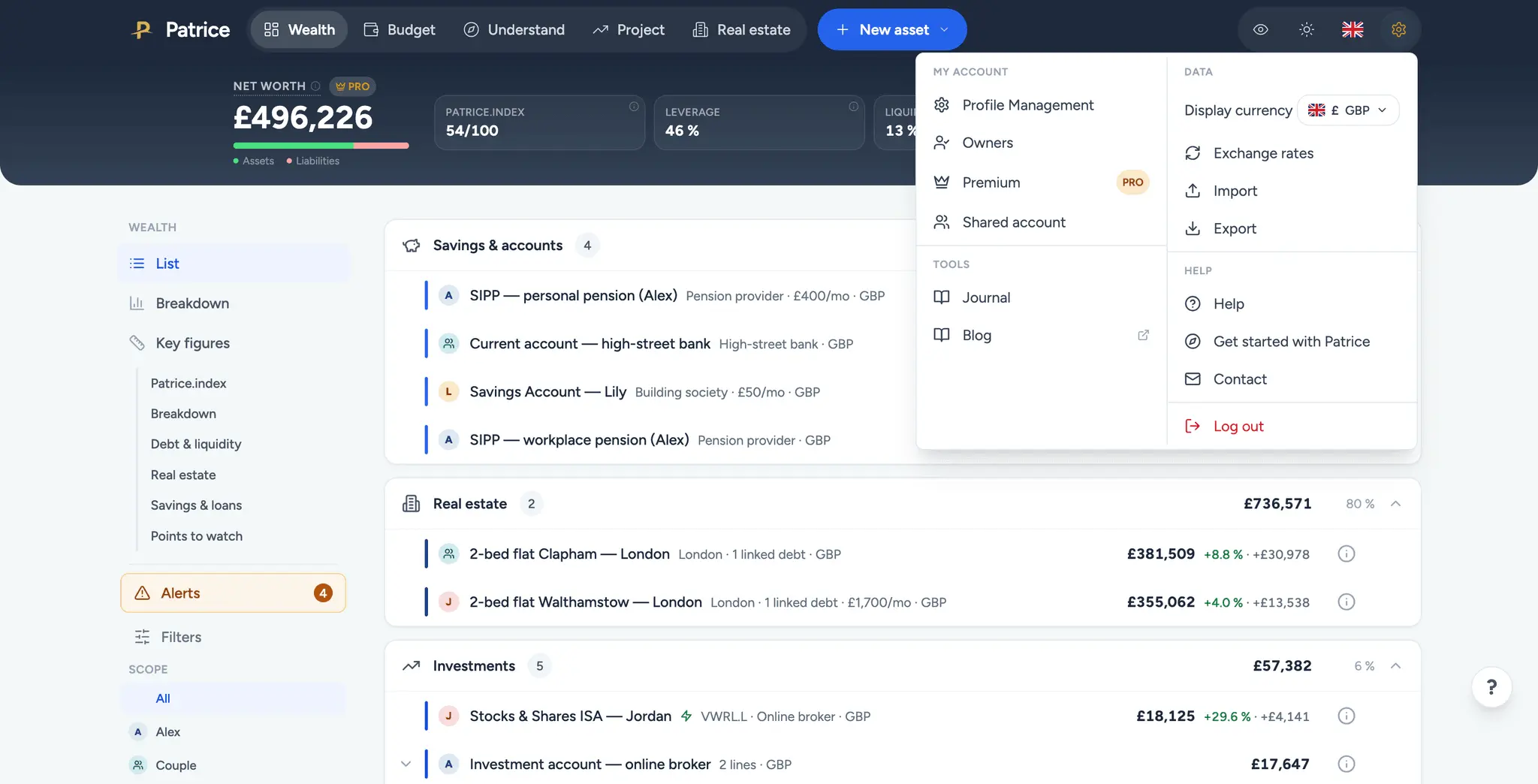The image size is (1538, 784).
Task: Choose Export data
Action: click(x=1292, y=228)
